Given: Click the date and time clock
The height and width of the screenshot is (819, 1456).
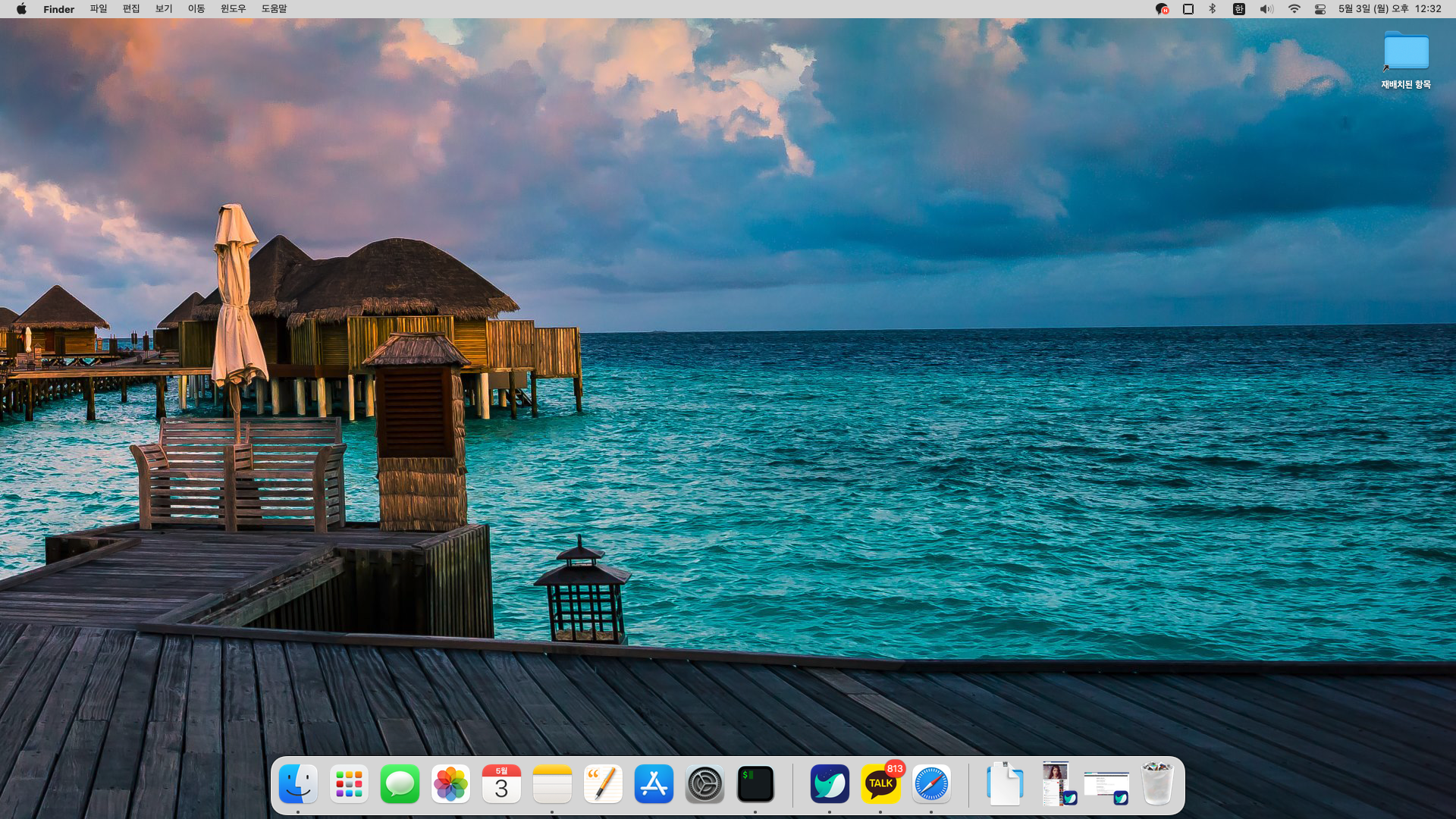Looking at the screenshot, I should pyautogui.click(x=1389, y=9).
